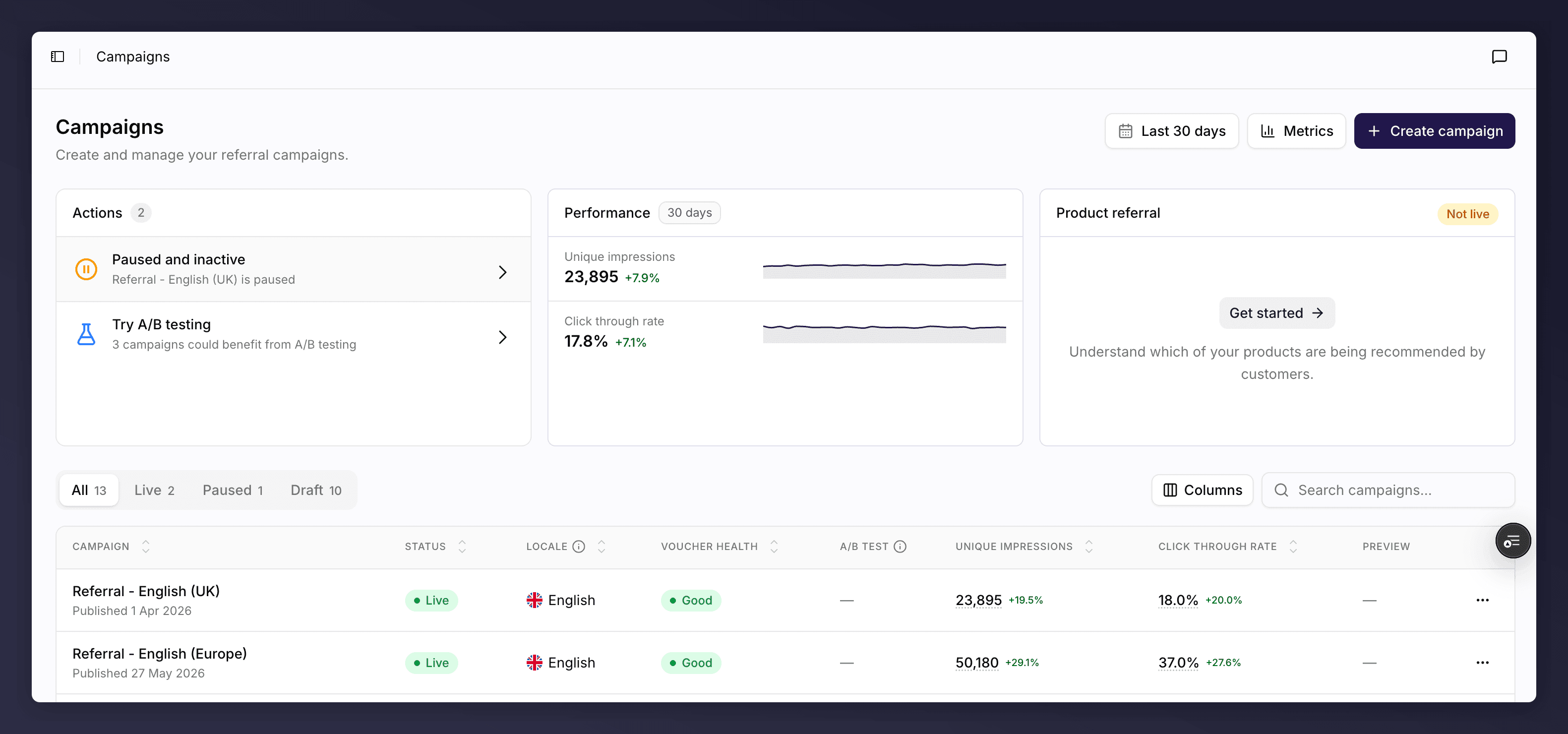
Task: Click the search magnifier icon
Action: click(1281, 490)
